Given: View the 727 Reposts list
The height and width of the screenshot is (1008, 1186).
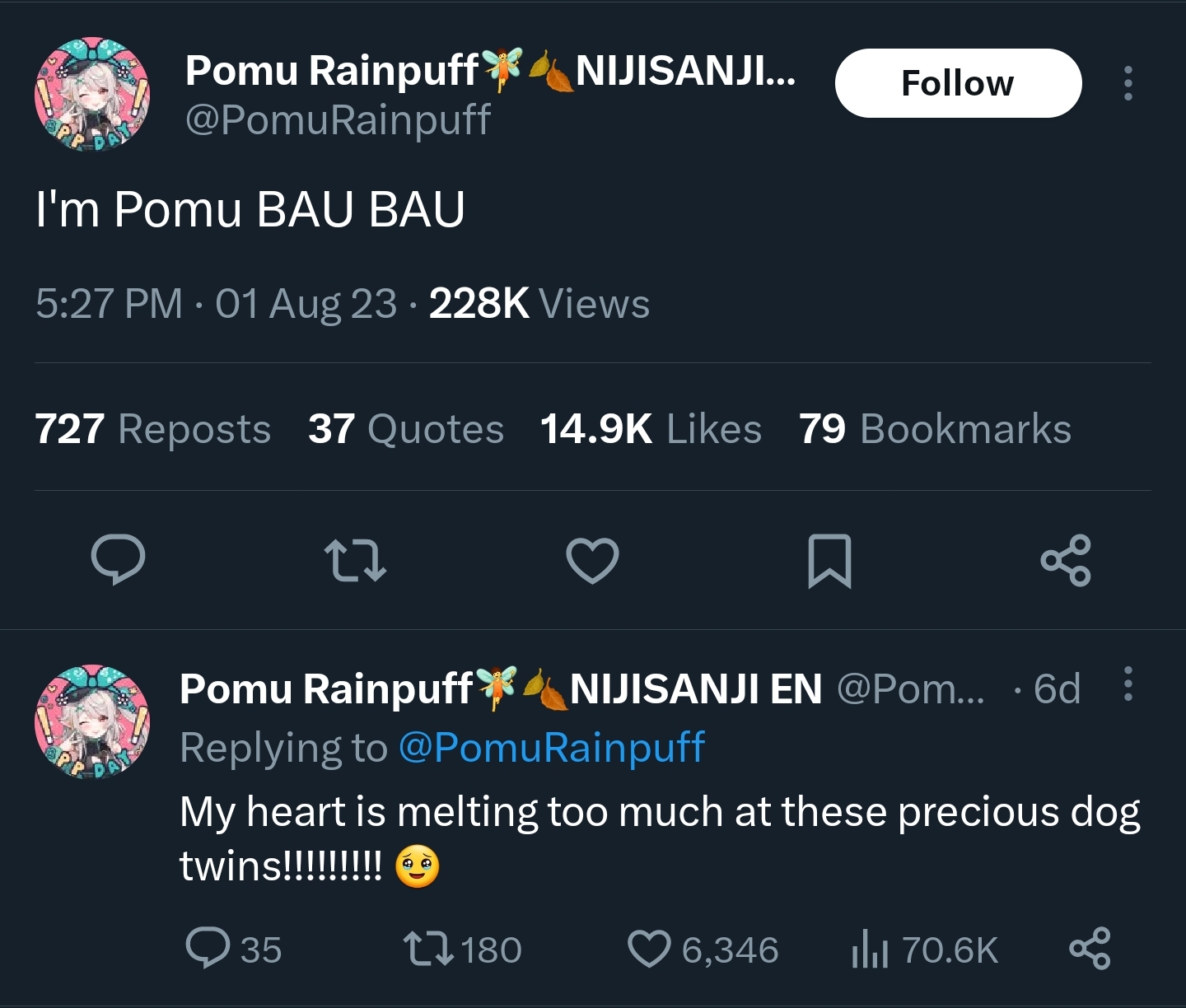Looking at the screenshot, I should [x=152, y=429].
